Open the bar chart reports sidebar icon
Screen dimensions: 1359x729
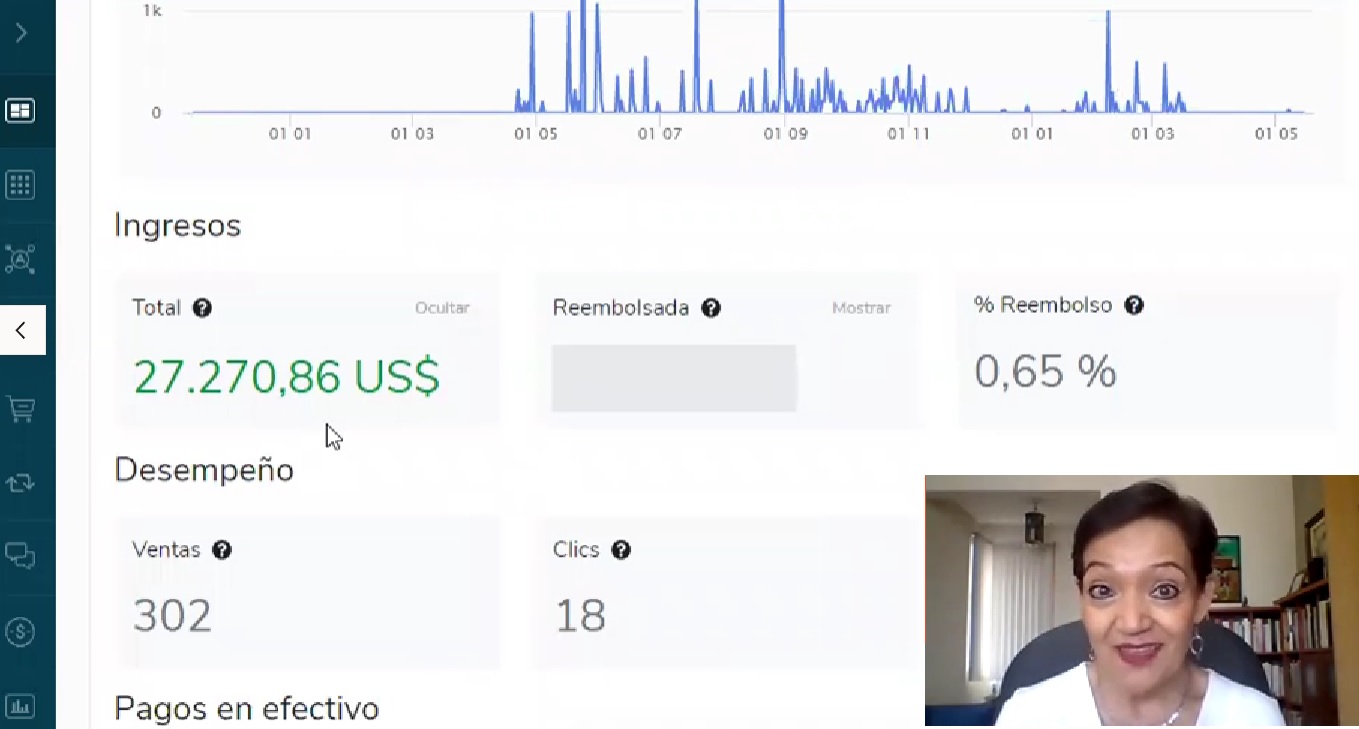pos(20,706)
